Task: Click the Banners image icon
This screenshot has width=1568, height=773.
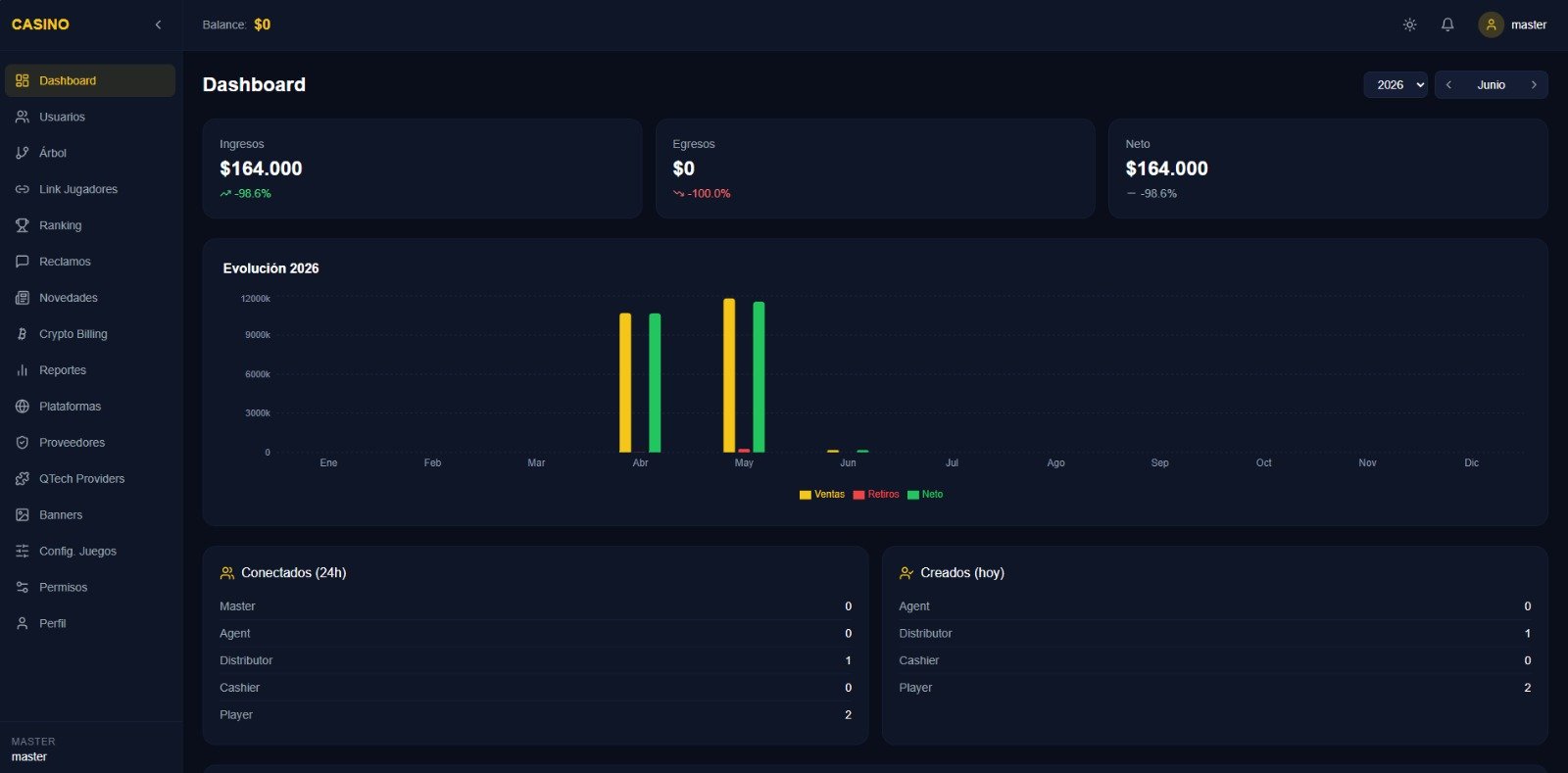Action: click(23, 515)
